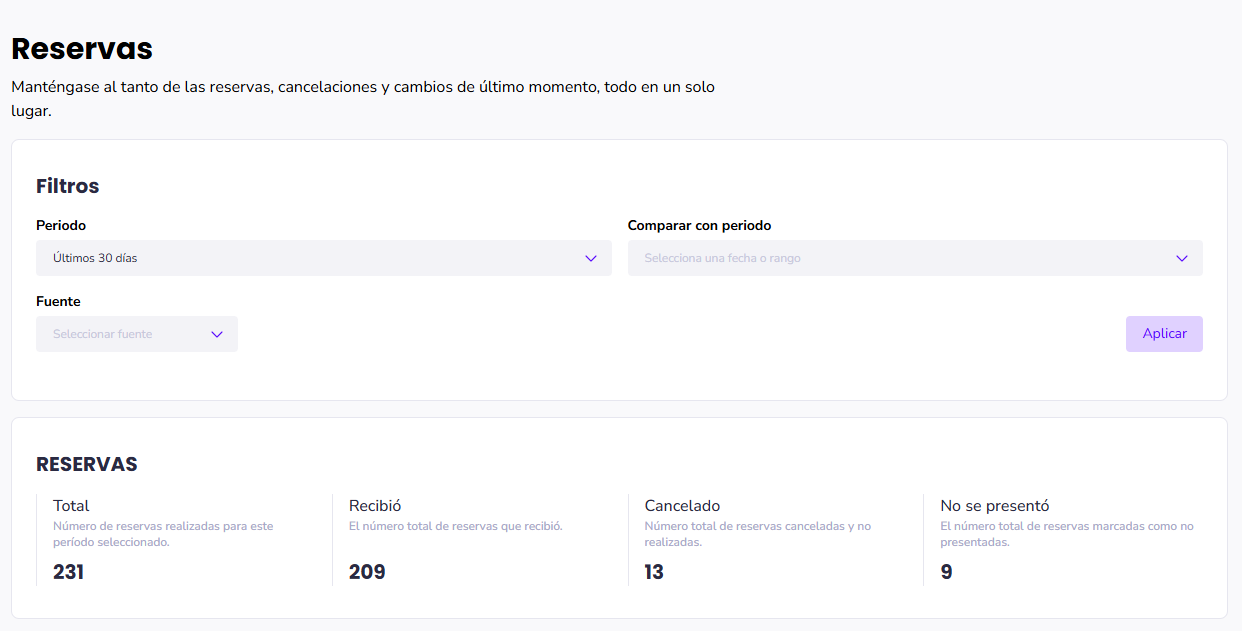1242x631 pixels.
Task: Click the RESERVAS stats section heading
Action: [86, 464]
